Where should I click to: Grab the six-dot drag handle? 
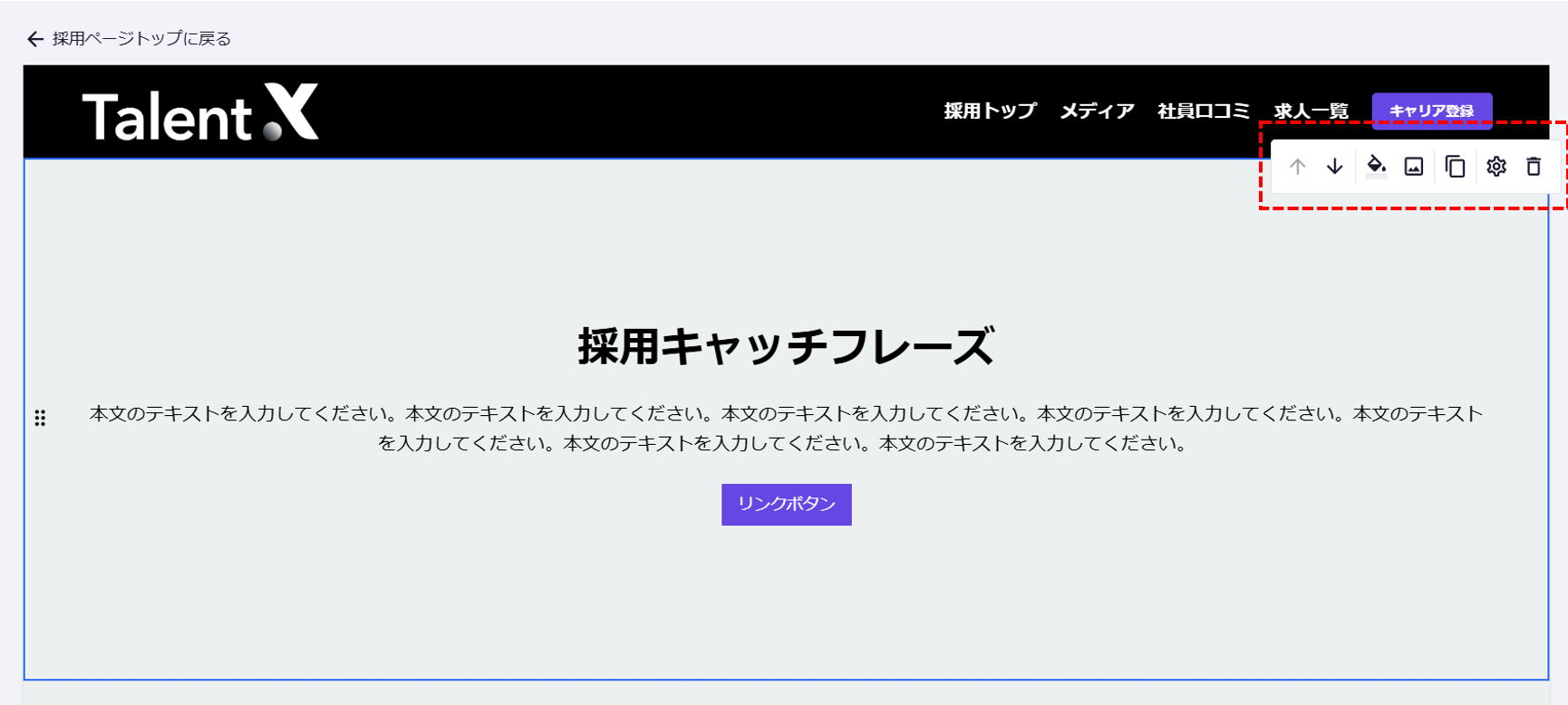[x=40, y=418]
